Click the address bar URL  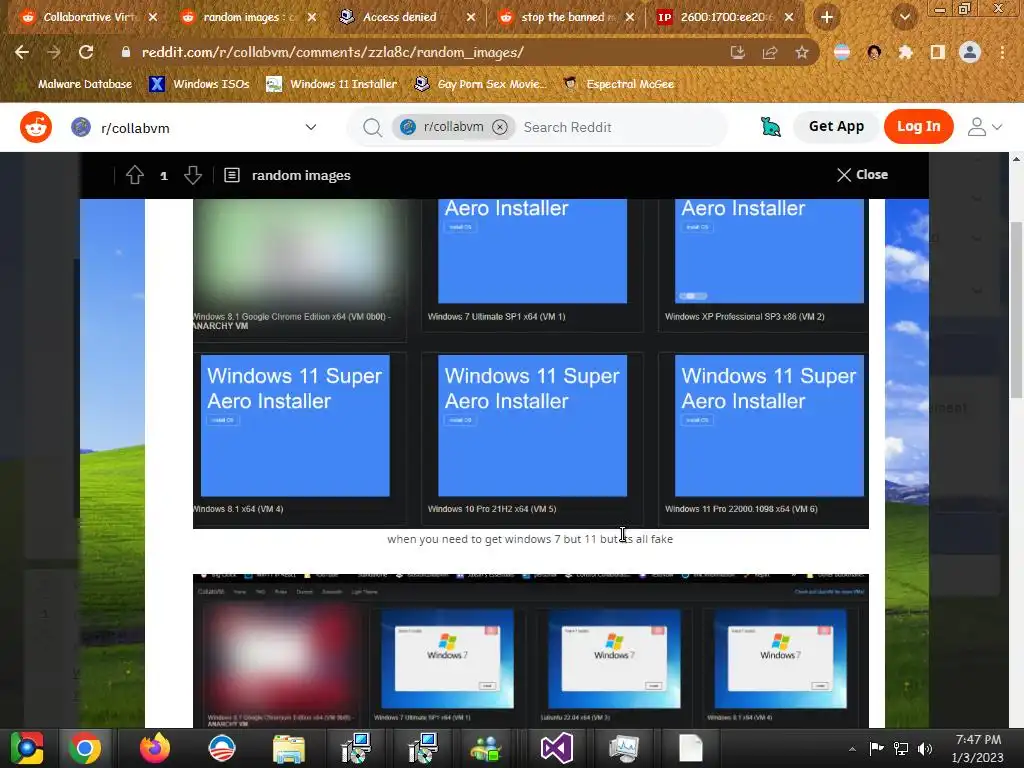coord(332,52)
